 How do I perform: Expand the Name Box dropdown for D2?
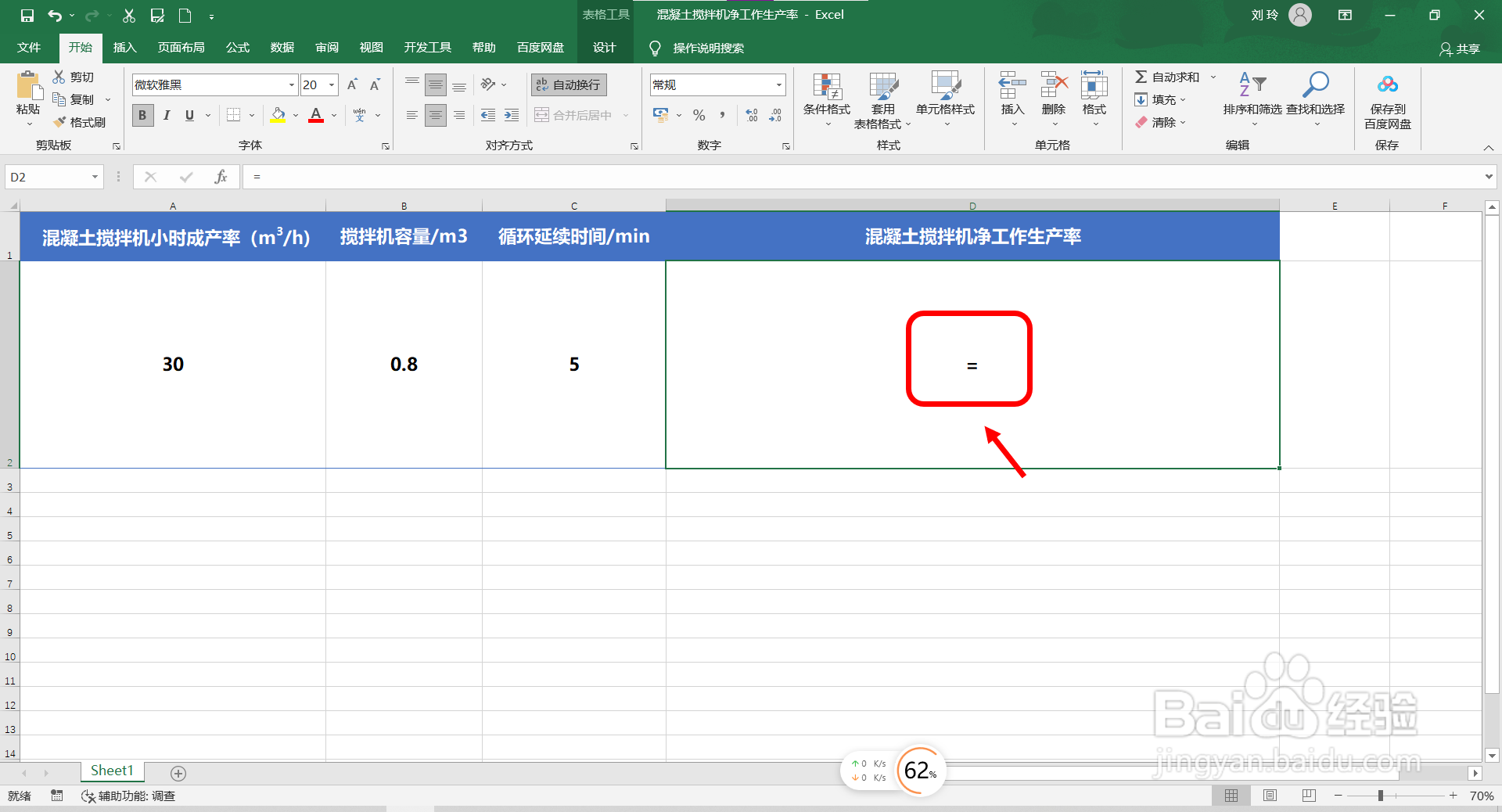95,177
